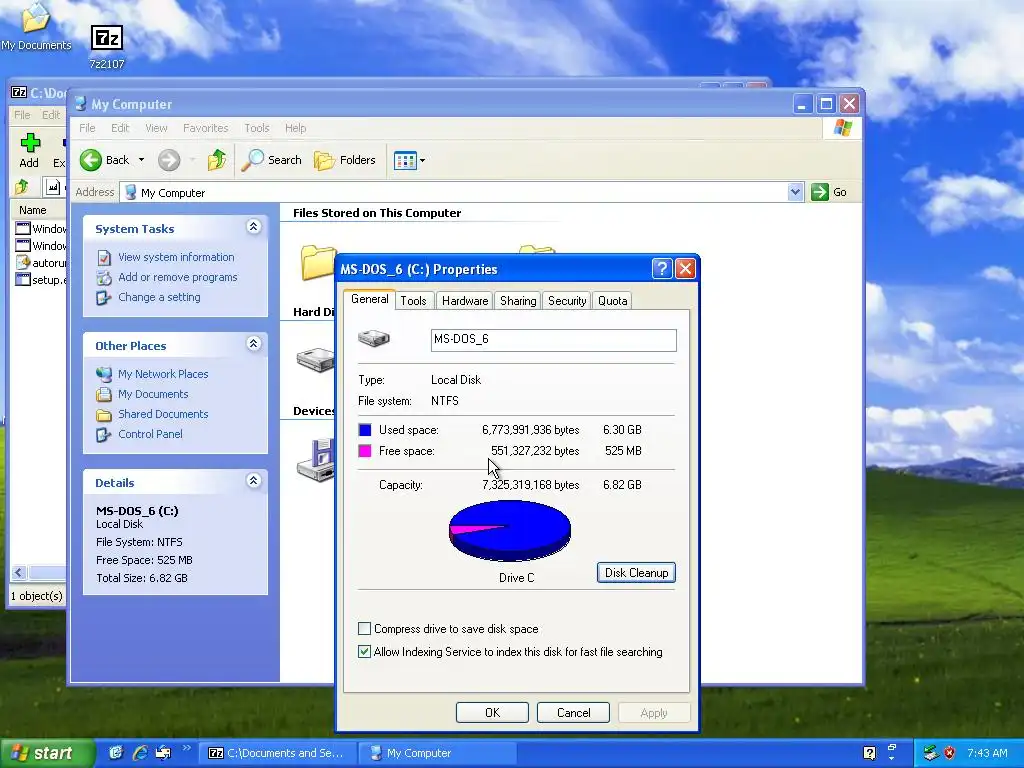
Task: Open the Address bar dropdown arrow
Action: click(795, 192)
